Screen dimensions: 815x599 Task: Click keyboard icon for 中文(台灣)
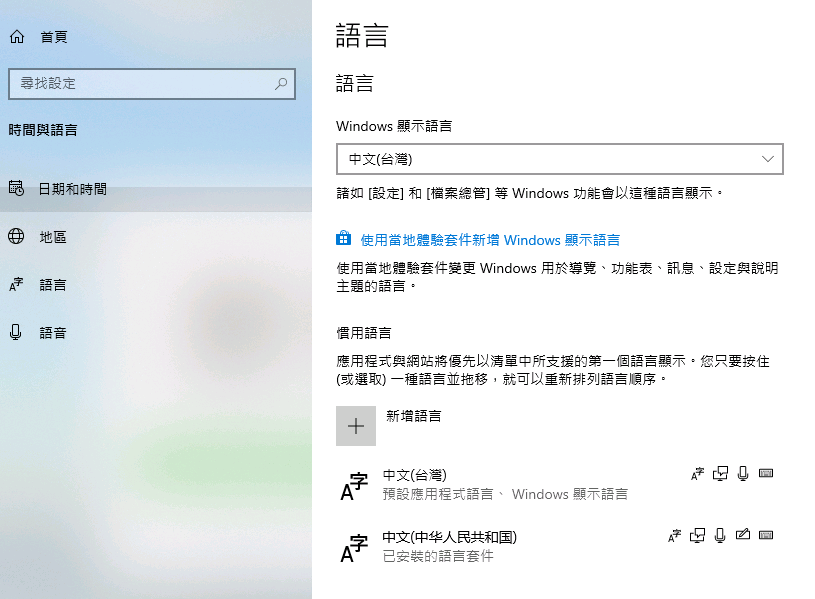point(766,473)
